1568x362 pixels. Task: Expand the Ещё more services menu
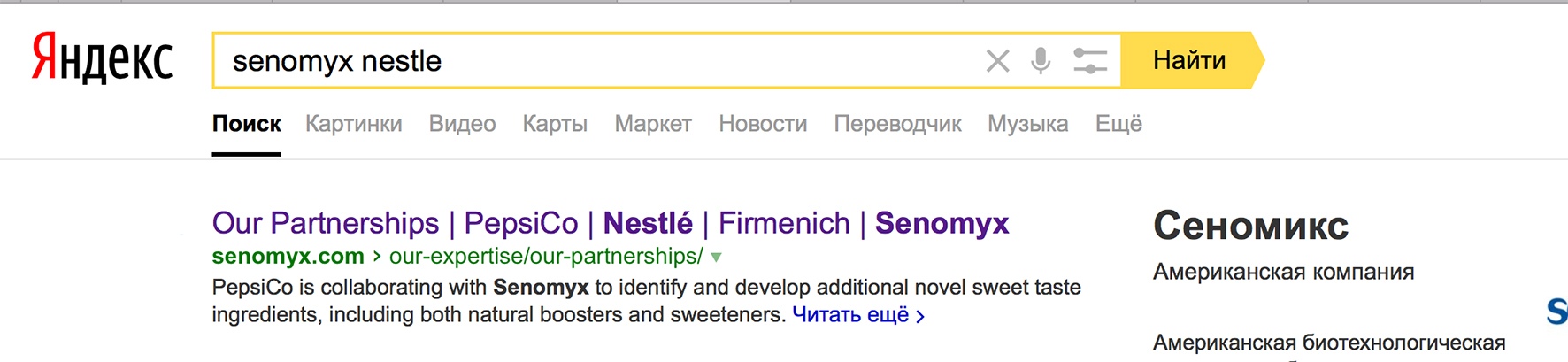(1118, 124)
